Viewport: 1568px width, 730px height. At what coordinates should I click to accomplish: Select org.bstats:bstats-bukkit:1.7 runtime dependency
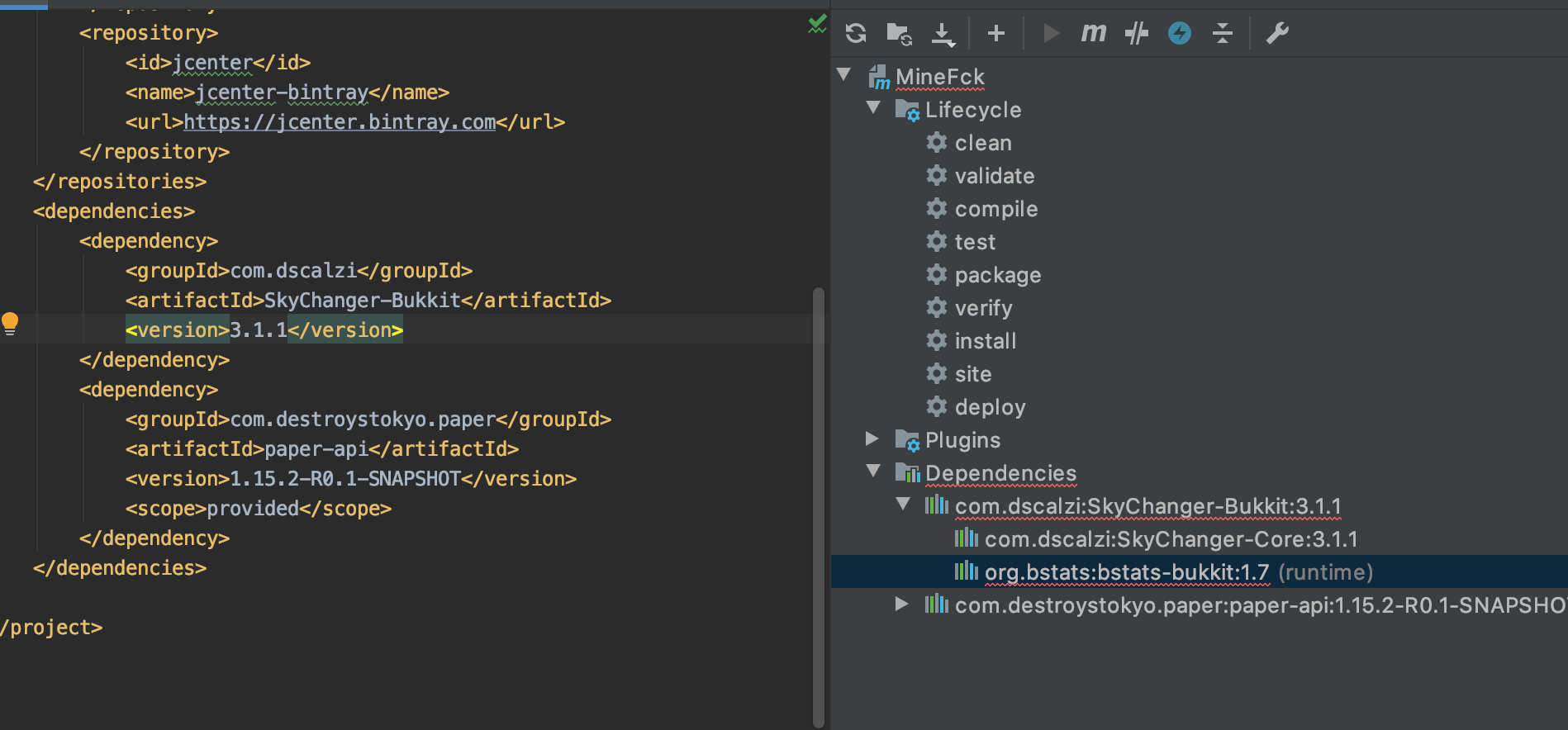point(1179,572)
